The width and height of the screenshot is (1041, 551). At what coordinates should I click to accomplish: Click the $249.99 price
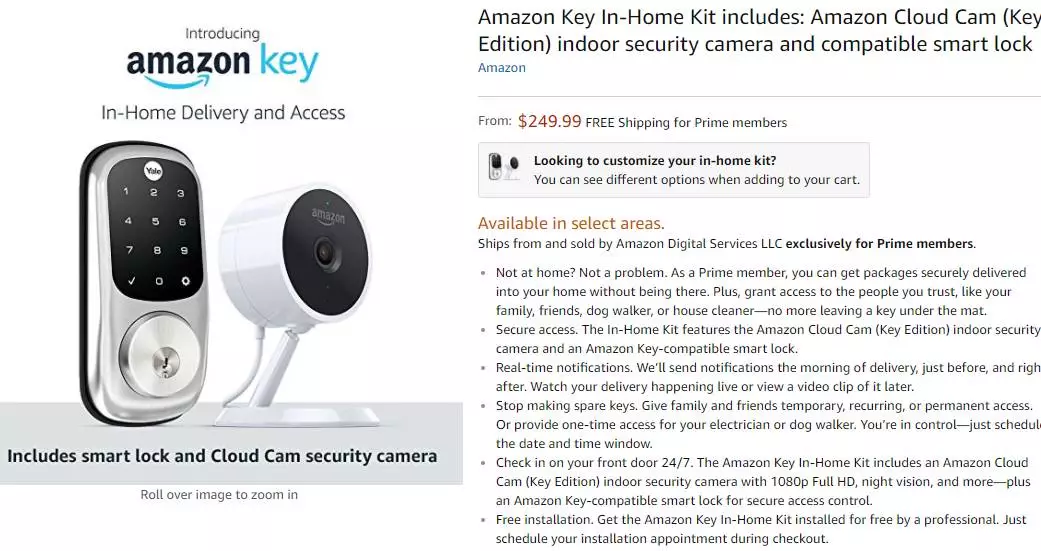tap(549, 122)
